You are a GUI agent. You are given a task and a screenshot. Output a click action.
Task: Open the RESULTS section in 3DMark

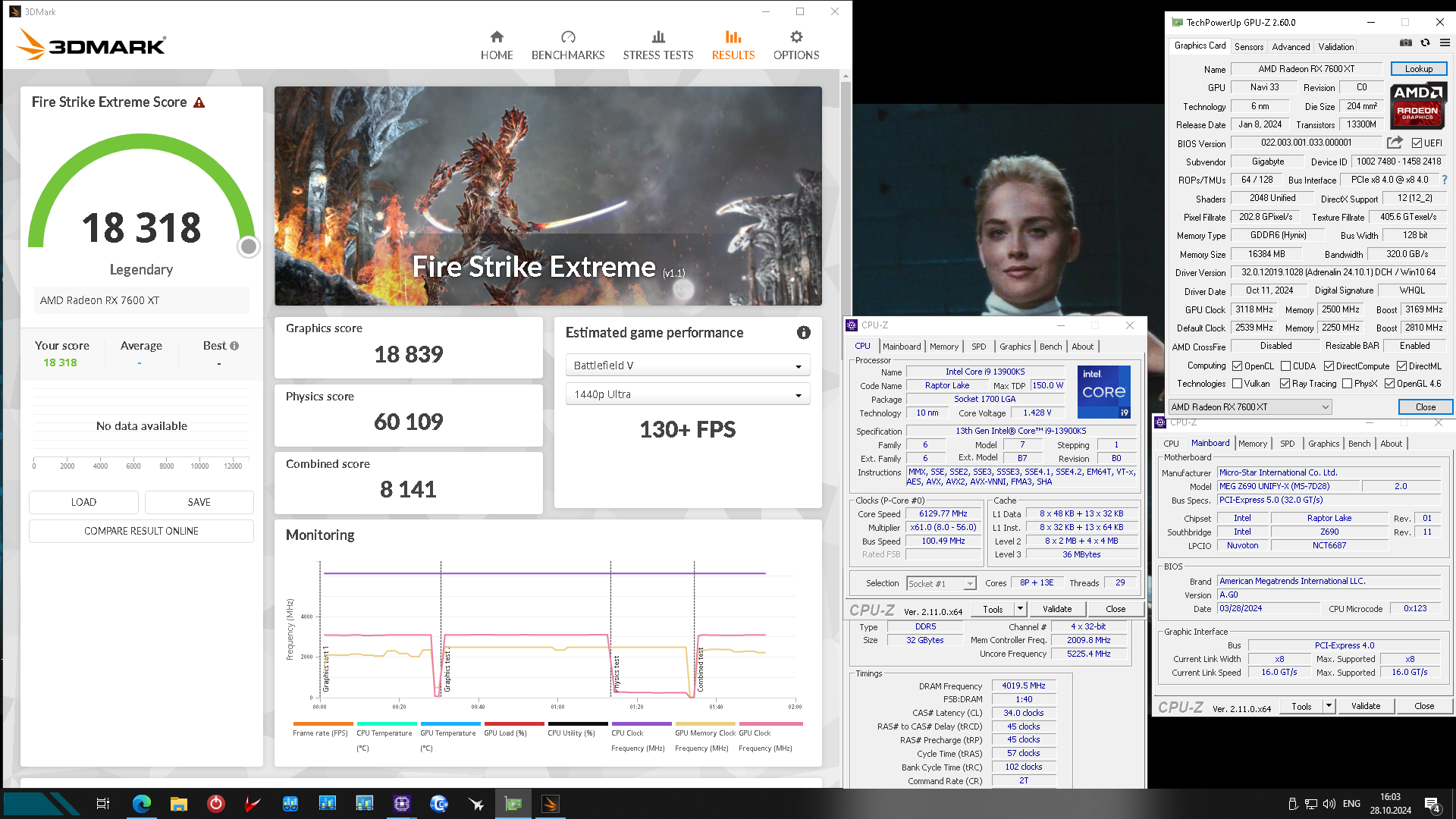tap(733, 45)
